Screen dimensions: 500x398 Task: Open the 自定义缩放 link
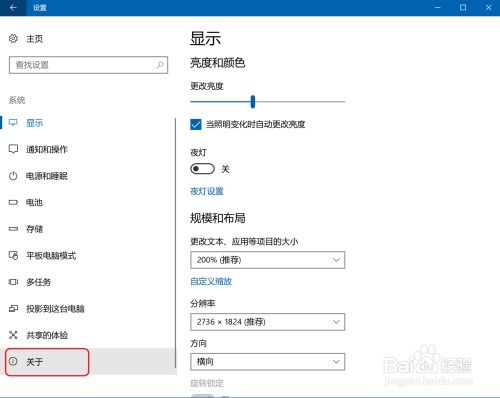coord(211,281)
